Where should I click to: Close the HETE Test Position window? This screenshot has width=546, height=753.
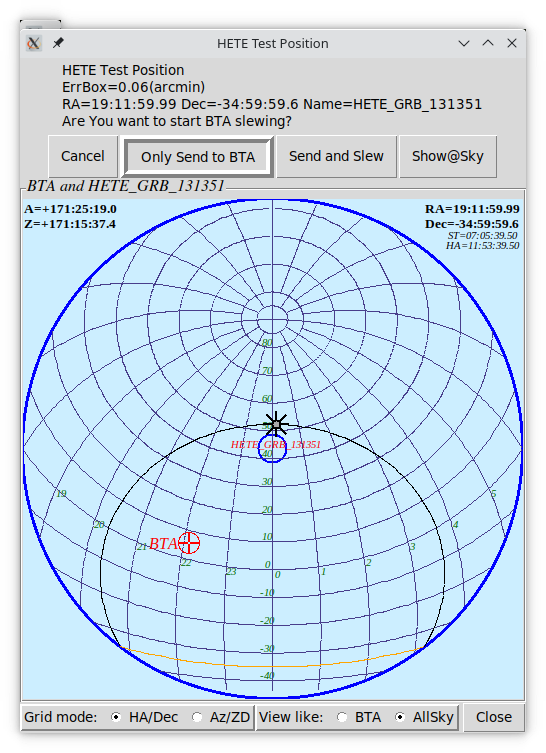click(512, 43)
